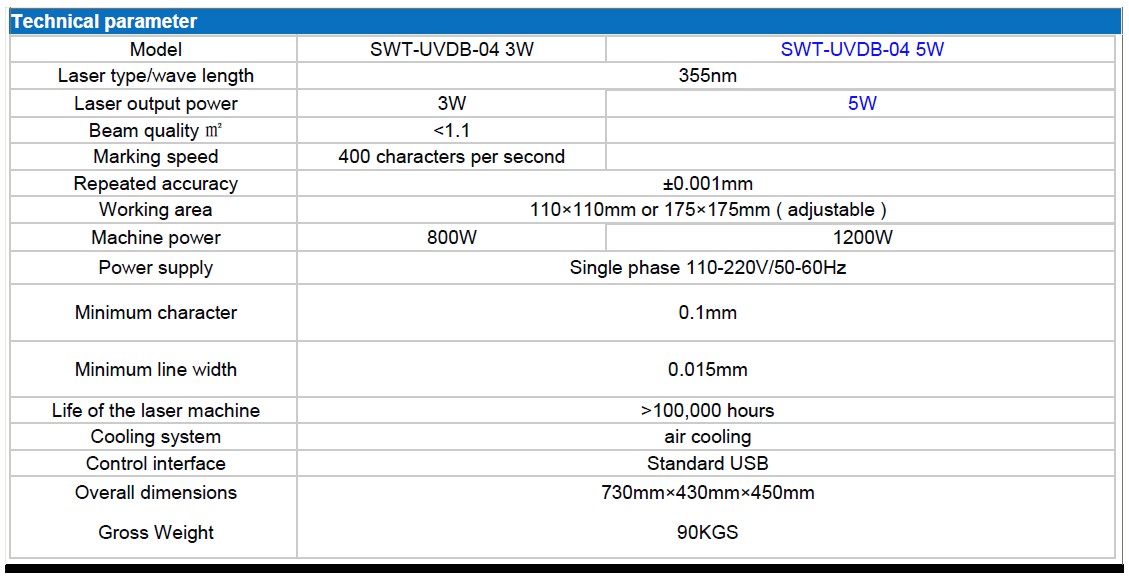
Task: Select the 1200W machine power cell
Action: click(x=861, y=237)
